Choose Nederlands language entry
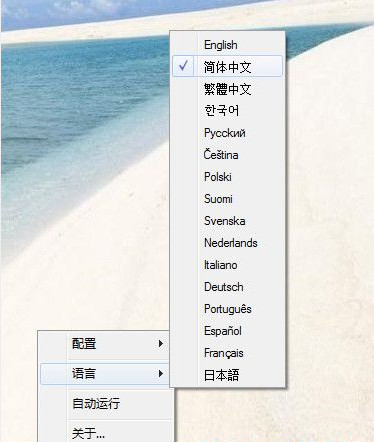The height and width of the screenshot is (442, 374). coord(228,243)
